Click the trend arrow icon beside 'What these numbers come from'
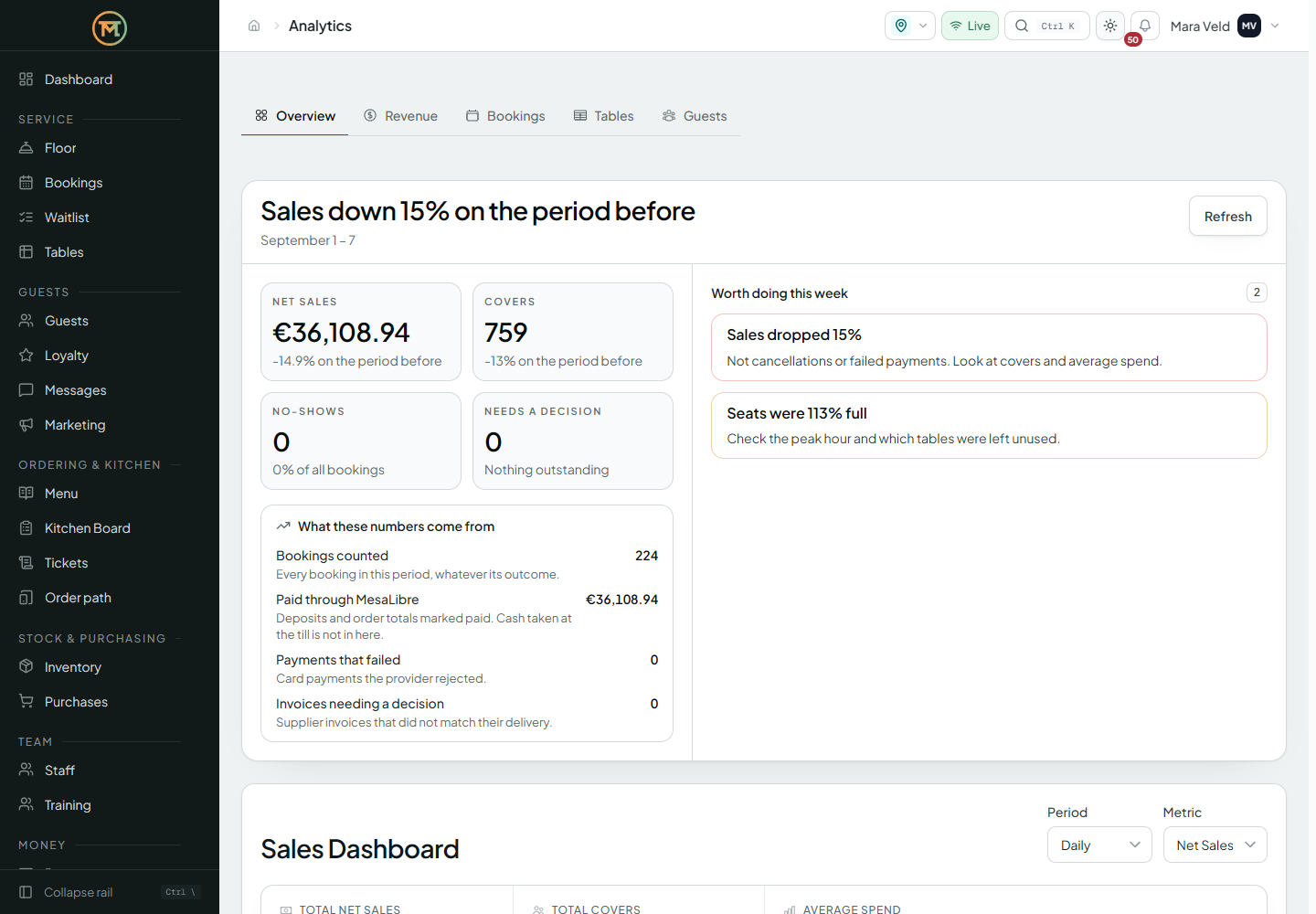Image resolution: width=1316 pixels, height=914 pixels. click(283, 526)
